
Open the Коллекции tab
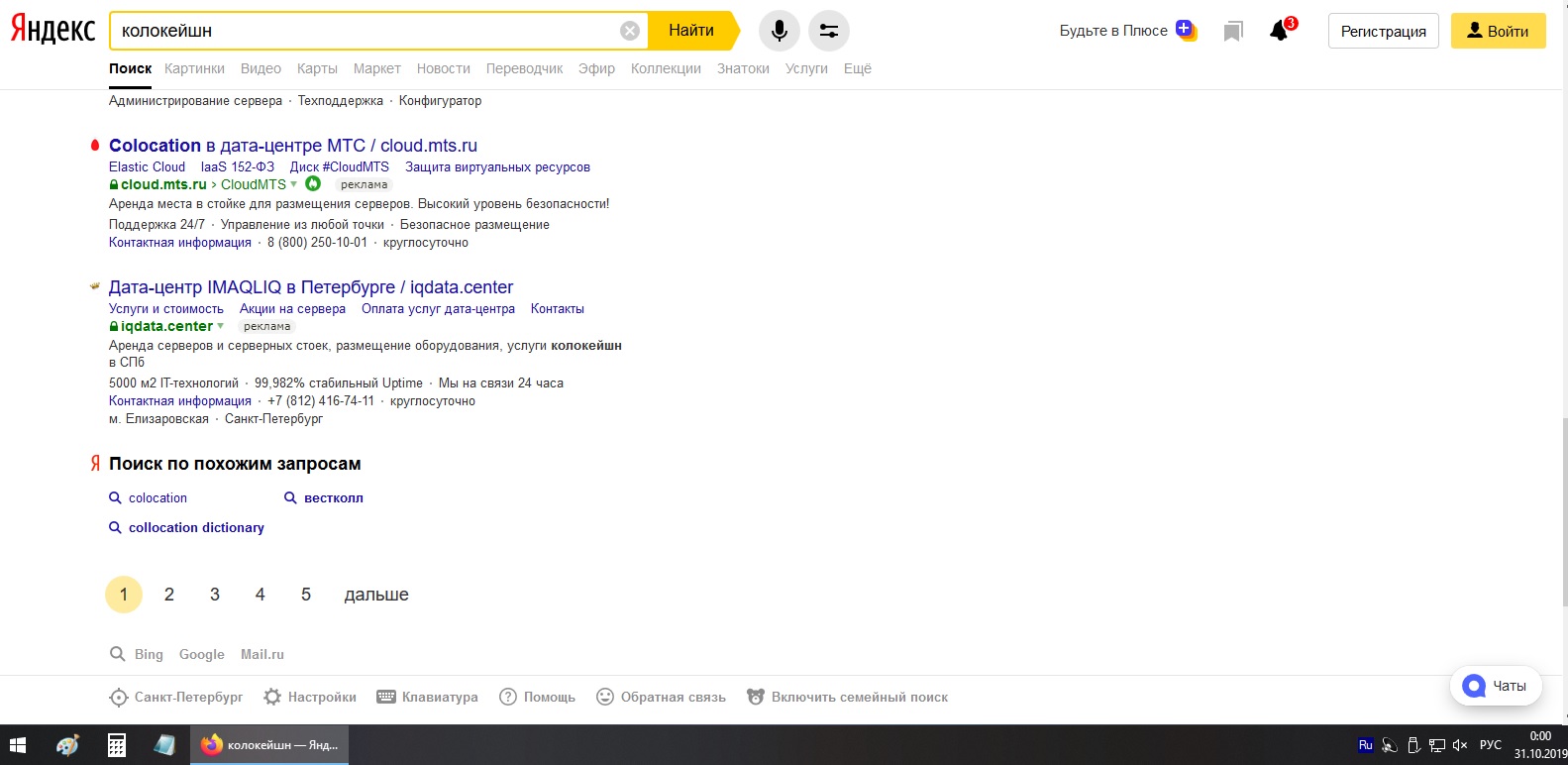[666, 68]
